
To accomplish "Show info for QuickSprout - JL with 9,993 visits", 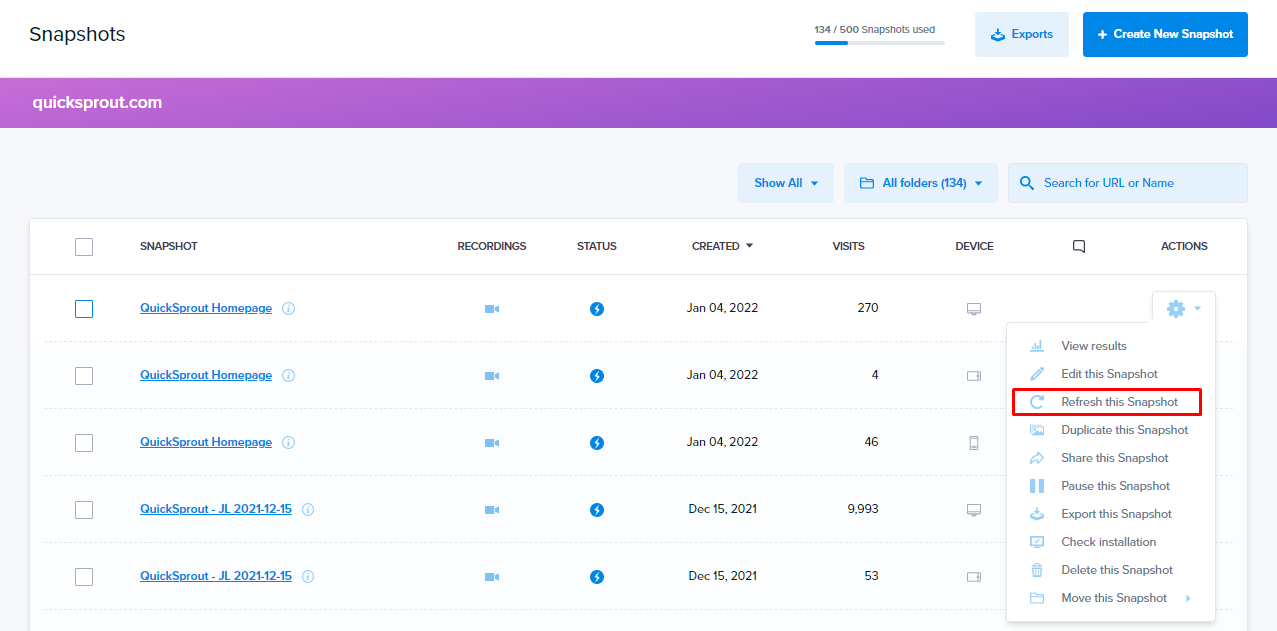I will (308, 510).
